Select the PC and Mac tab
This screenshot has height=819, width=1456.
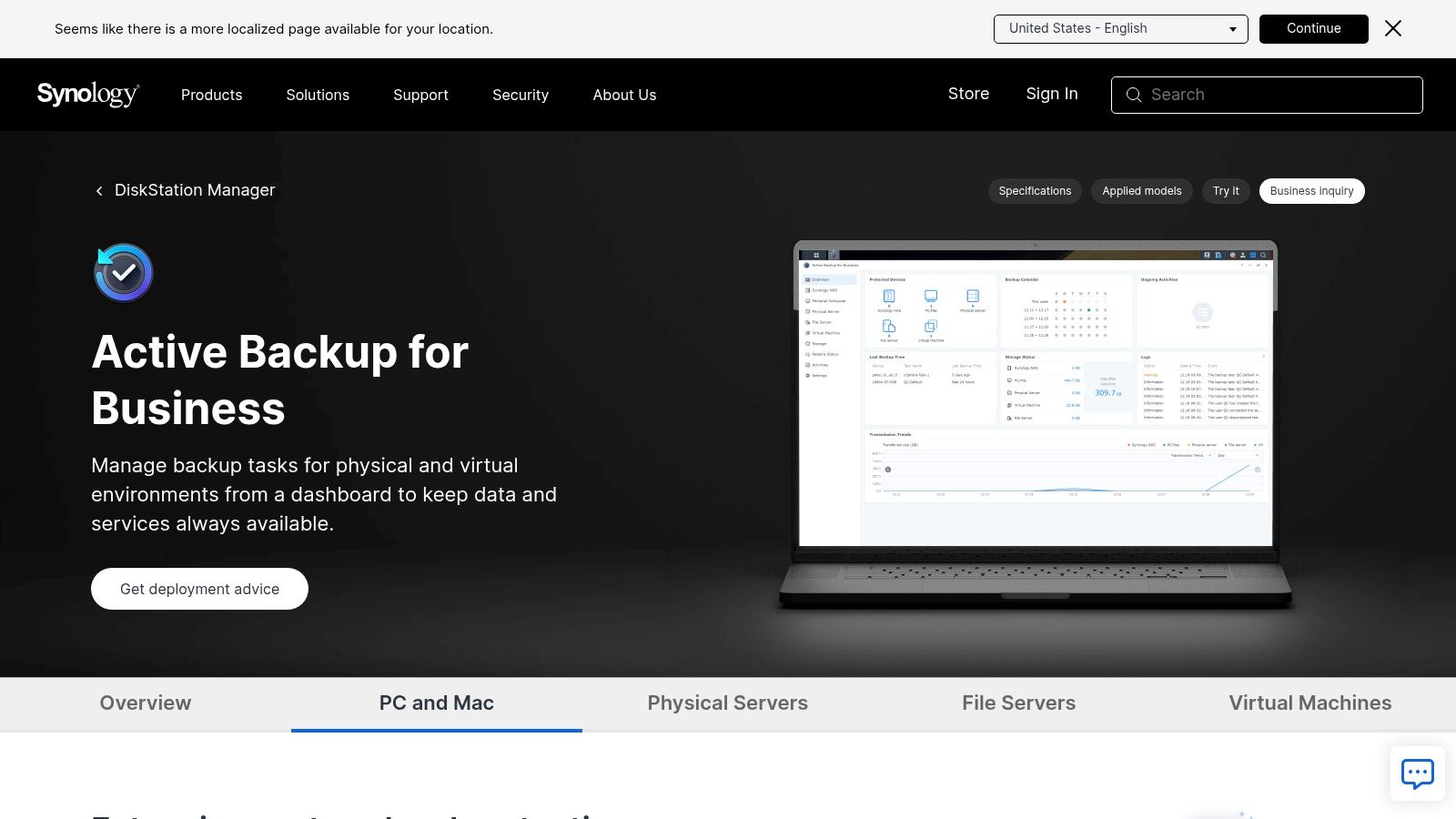(437, 703)
